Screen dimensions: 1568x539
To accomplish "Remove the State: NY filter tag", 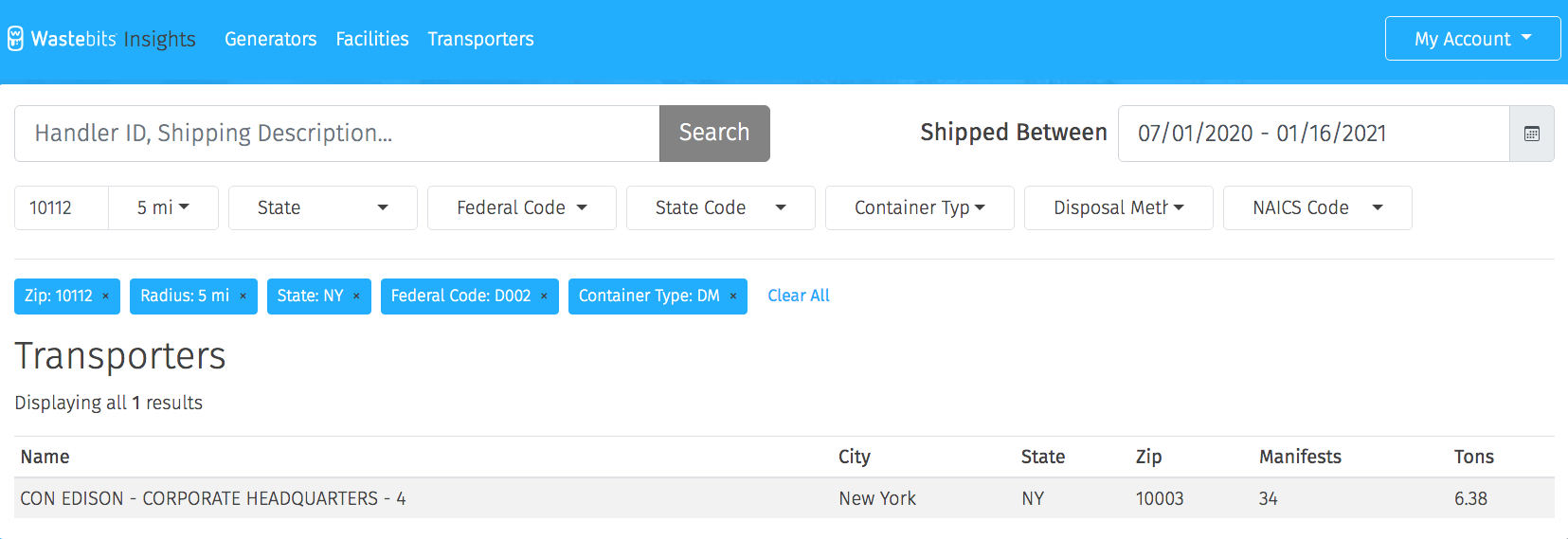I will tap(356, 296).
